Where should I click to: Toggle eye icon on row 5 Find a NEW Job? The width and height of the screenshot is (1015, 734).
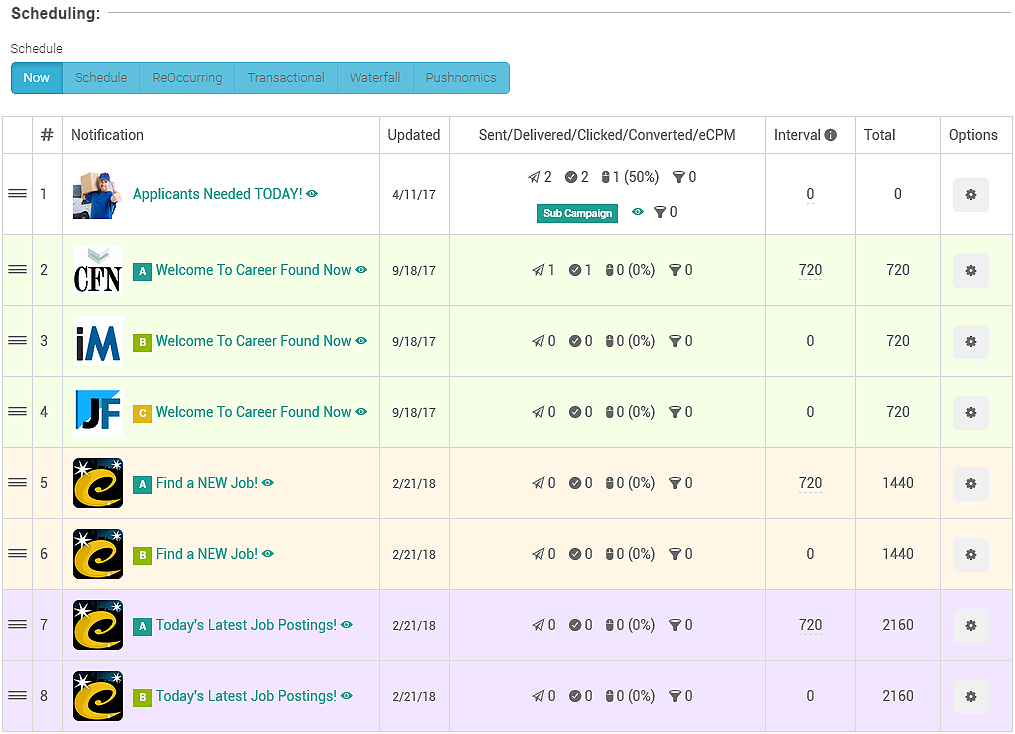click(268, 483)
